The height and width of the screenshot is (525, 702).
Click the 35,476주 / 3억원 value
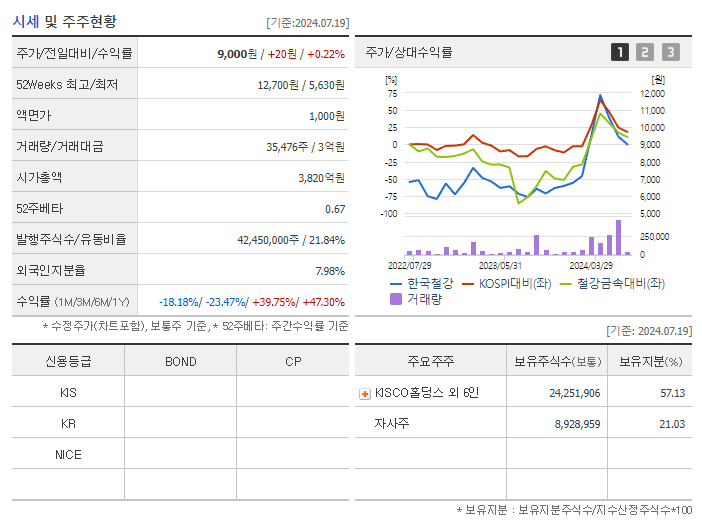pos(305,147)
